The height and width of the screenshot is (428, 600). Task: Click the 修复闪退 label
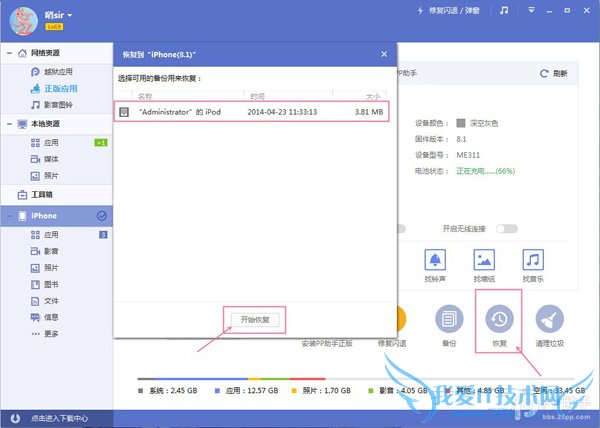point(392,343)
